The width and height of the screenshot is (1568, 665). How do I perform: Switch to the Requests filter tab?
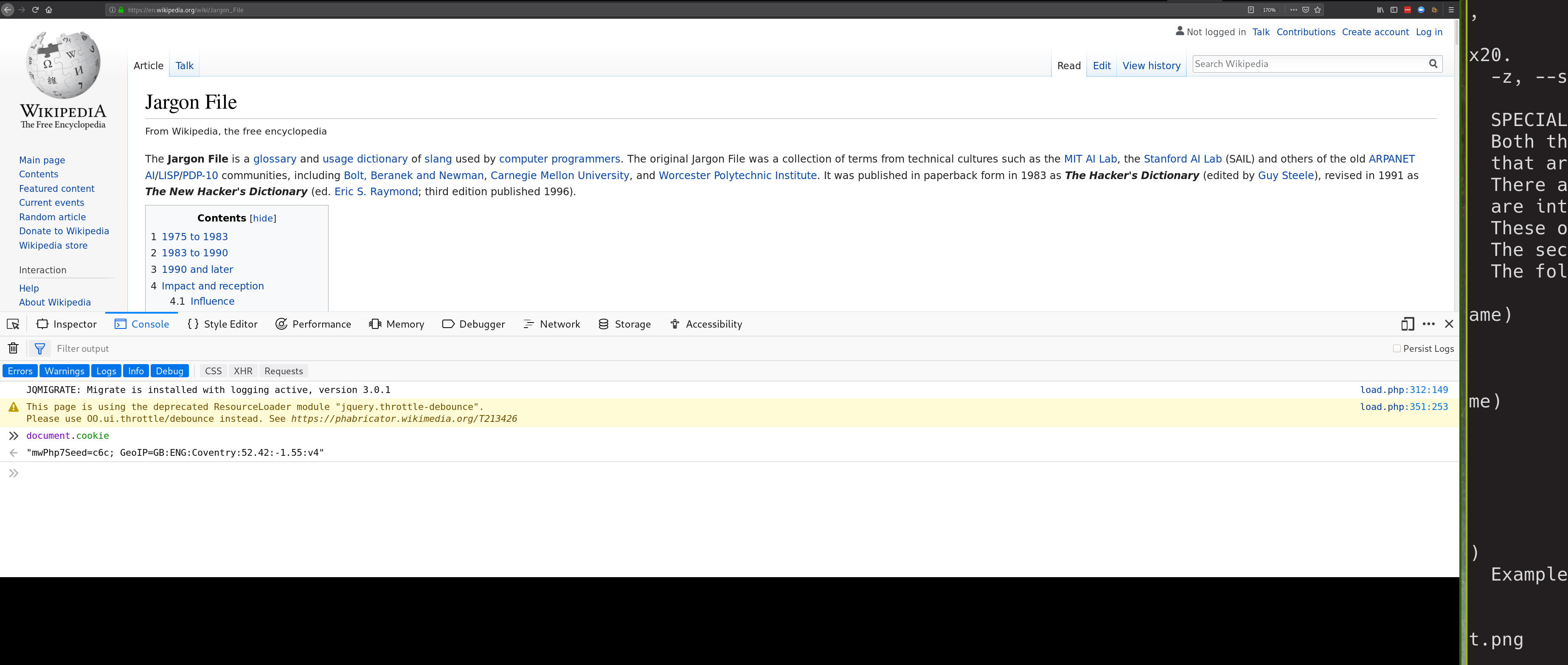pyautogui.click(x=284, y=371)
